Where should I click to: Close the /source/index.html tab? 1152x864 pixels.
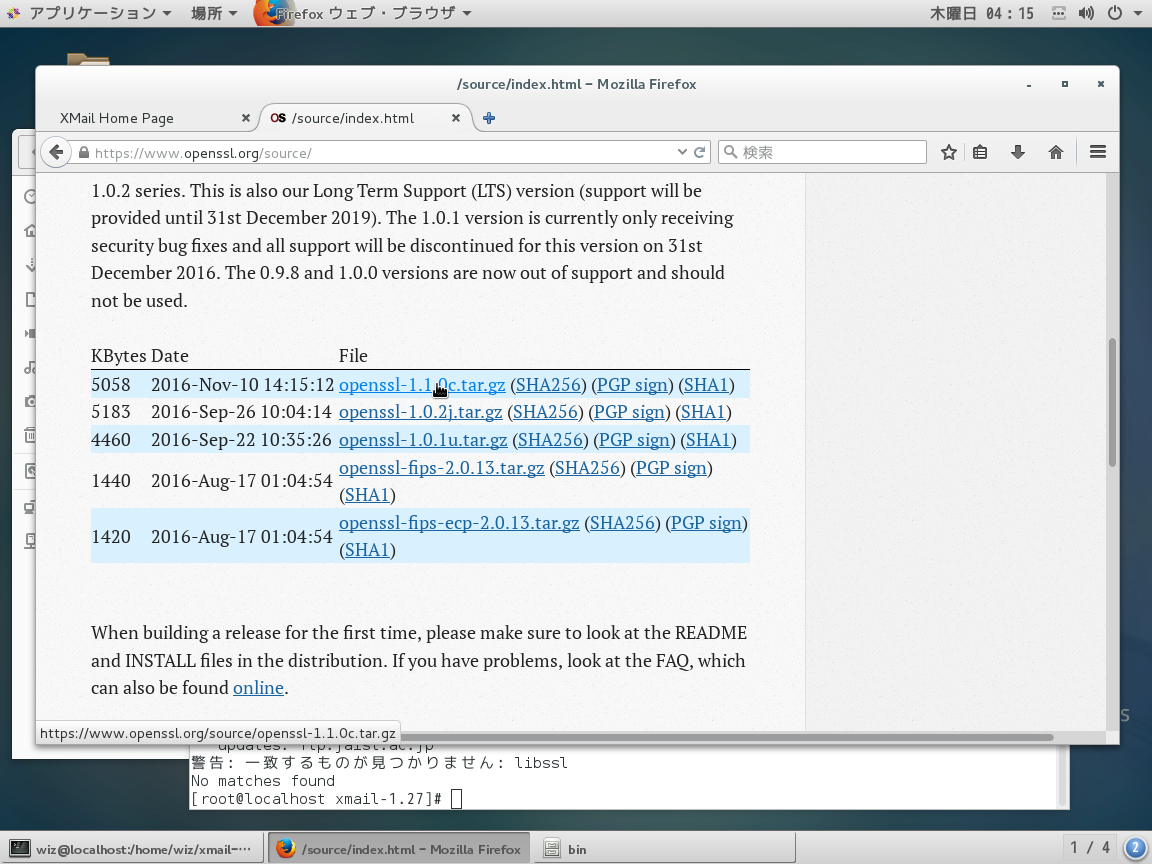pyautogui.click(x=456, y=118)
